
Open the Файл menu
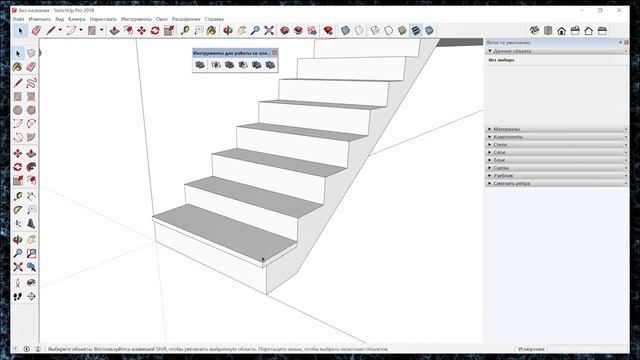point(18,19)
